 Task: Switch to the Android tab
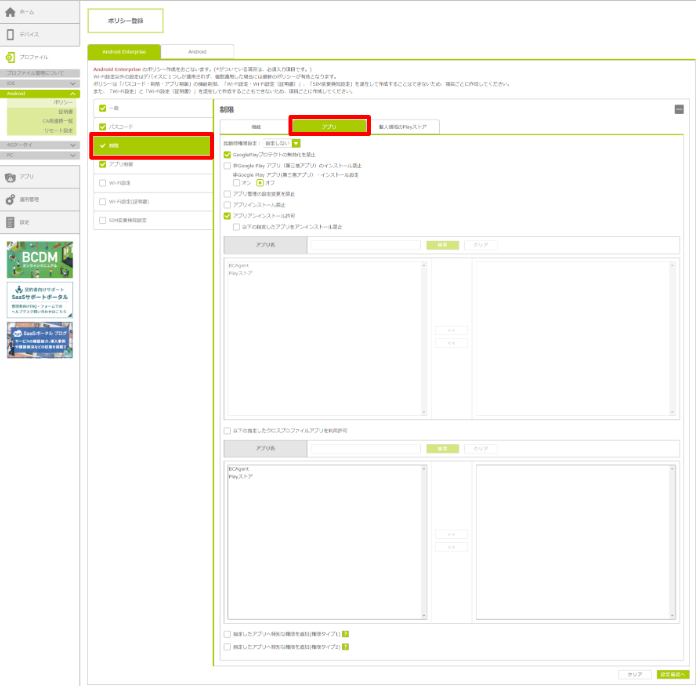197,51
